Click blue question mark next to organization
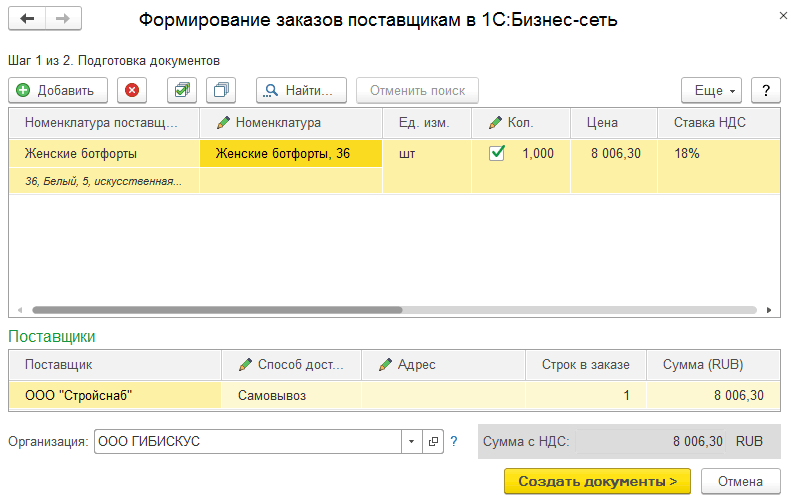 454,441
